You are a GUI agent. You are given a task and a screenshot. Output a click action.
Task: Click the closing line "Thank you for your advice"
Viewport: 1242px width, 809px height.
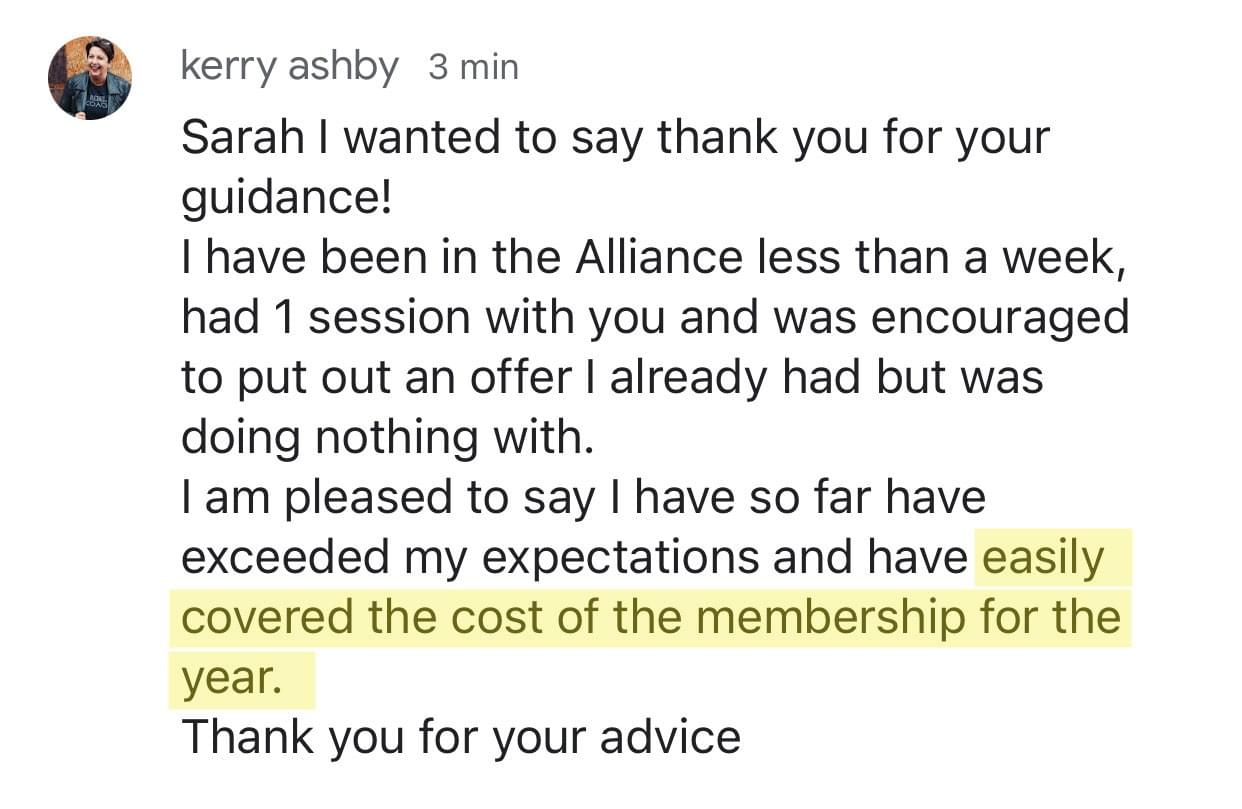461,738
